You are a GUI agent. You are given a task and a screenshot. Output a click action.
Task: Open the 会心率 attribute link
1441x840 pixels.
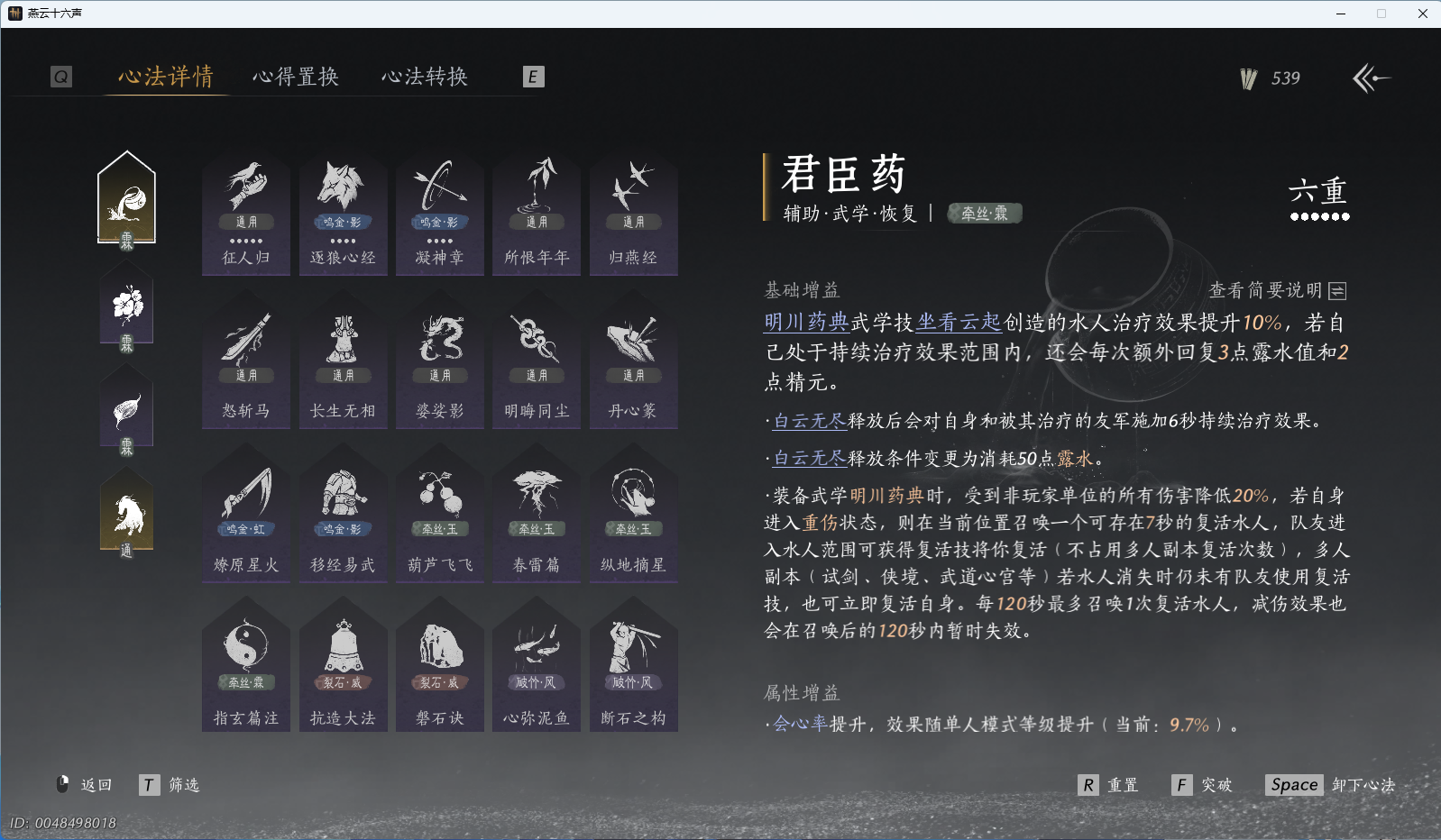(800, 724)
